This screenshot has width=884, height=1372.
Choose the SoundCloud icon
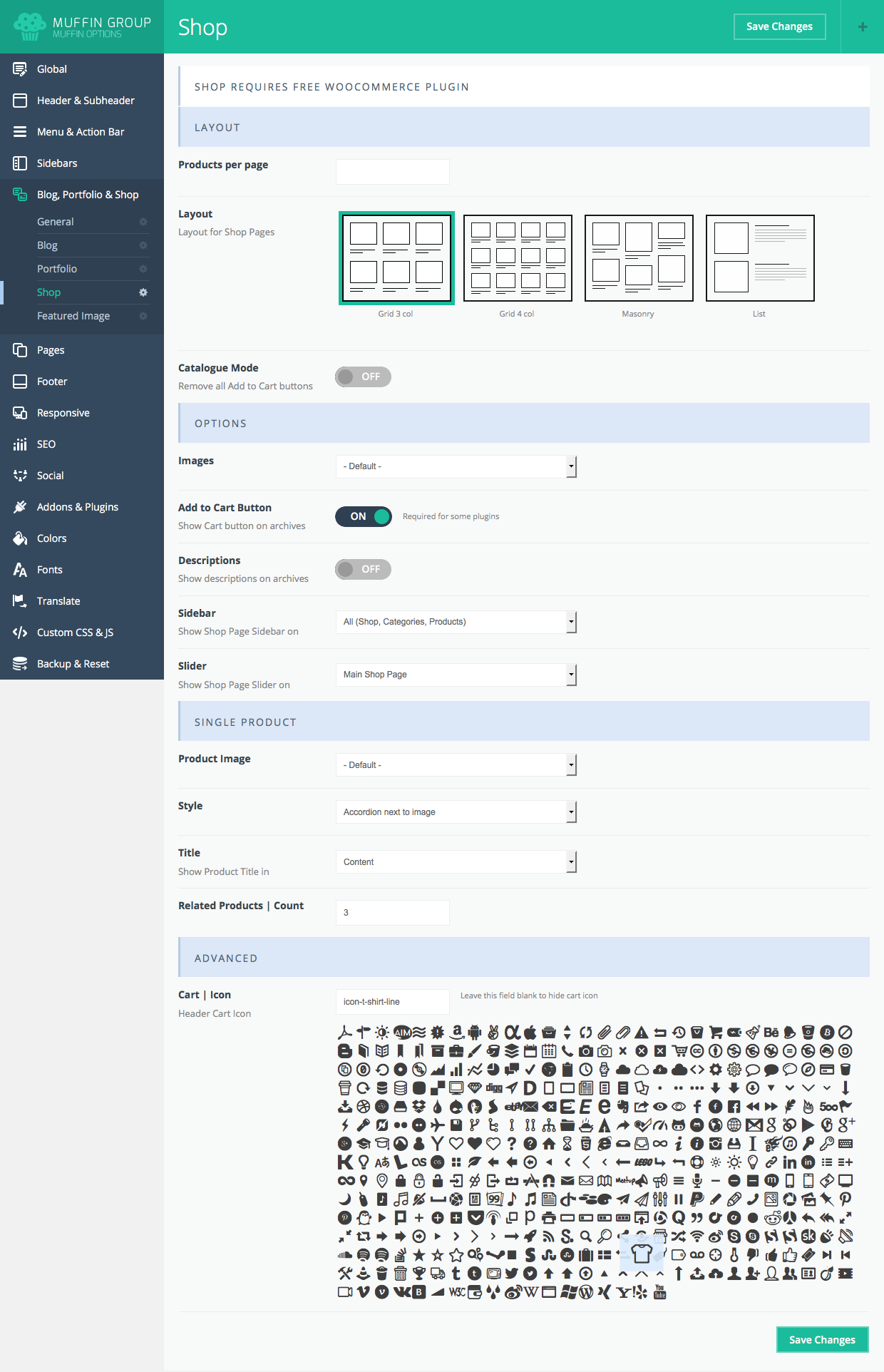point(344,1255)
